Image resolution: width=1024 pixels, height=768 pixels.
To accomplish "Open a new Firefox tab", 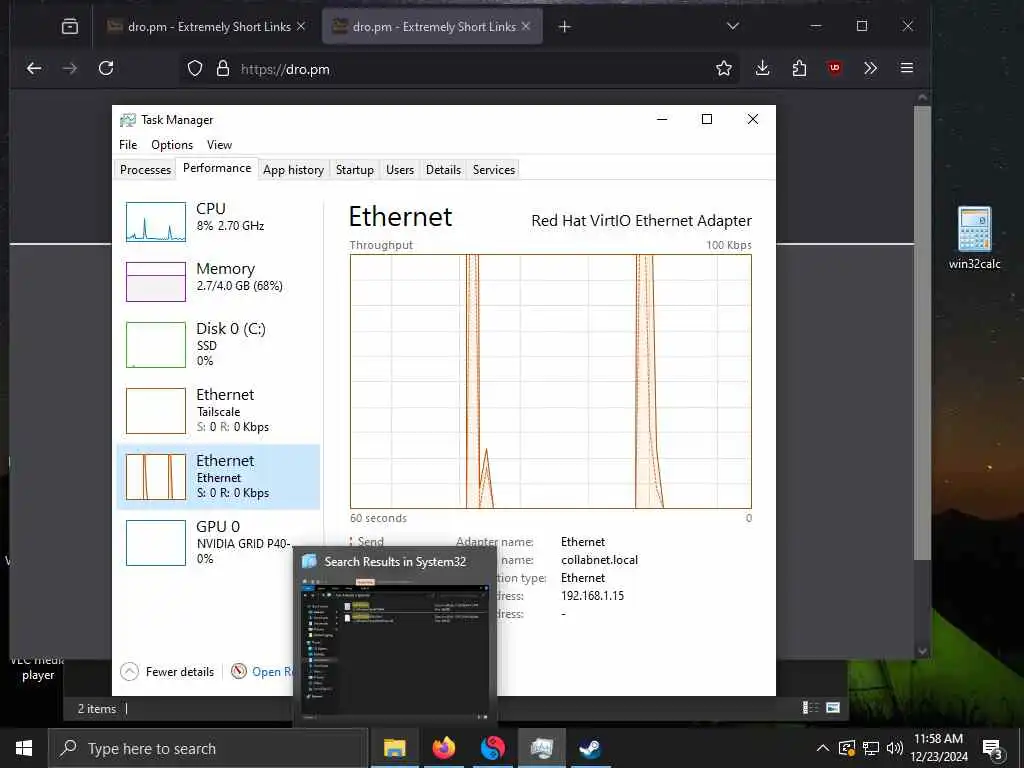I will (565, 27).
